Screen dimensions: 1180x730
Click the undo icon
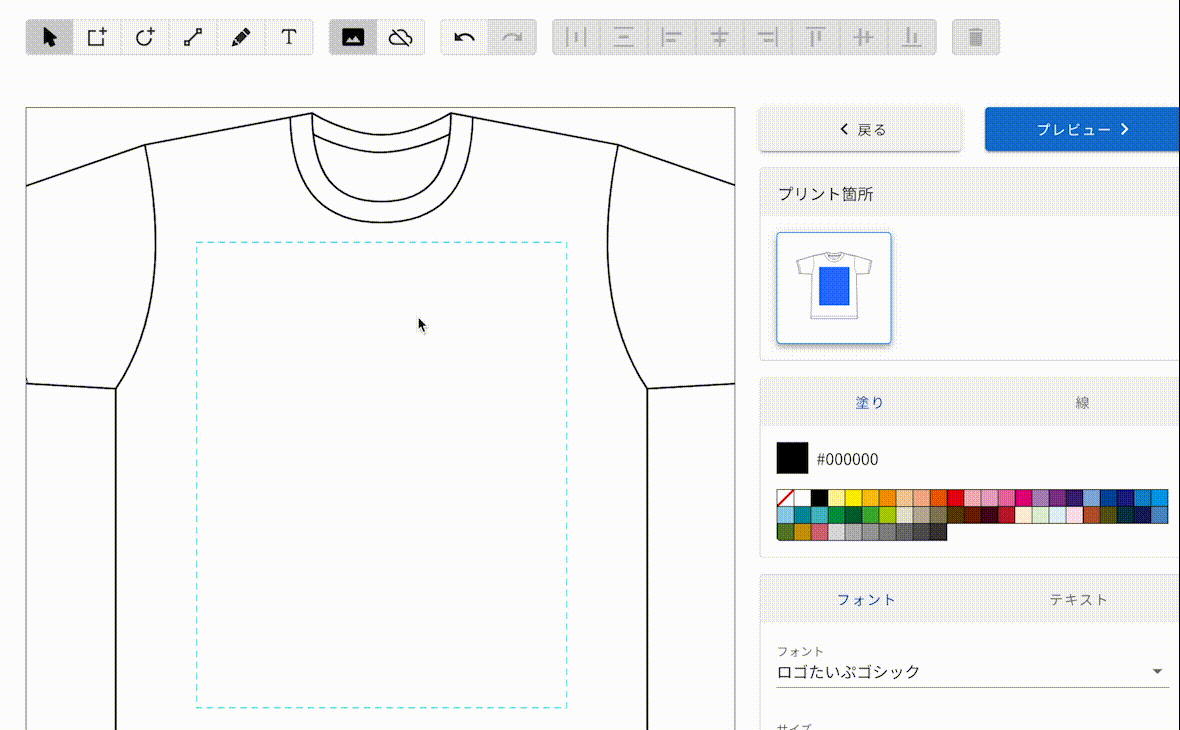(x=464, y=37)
